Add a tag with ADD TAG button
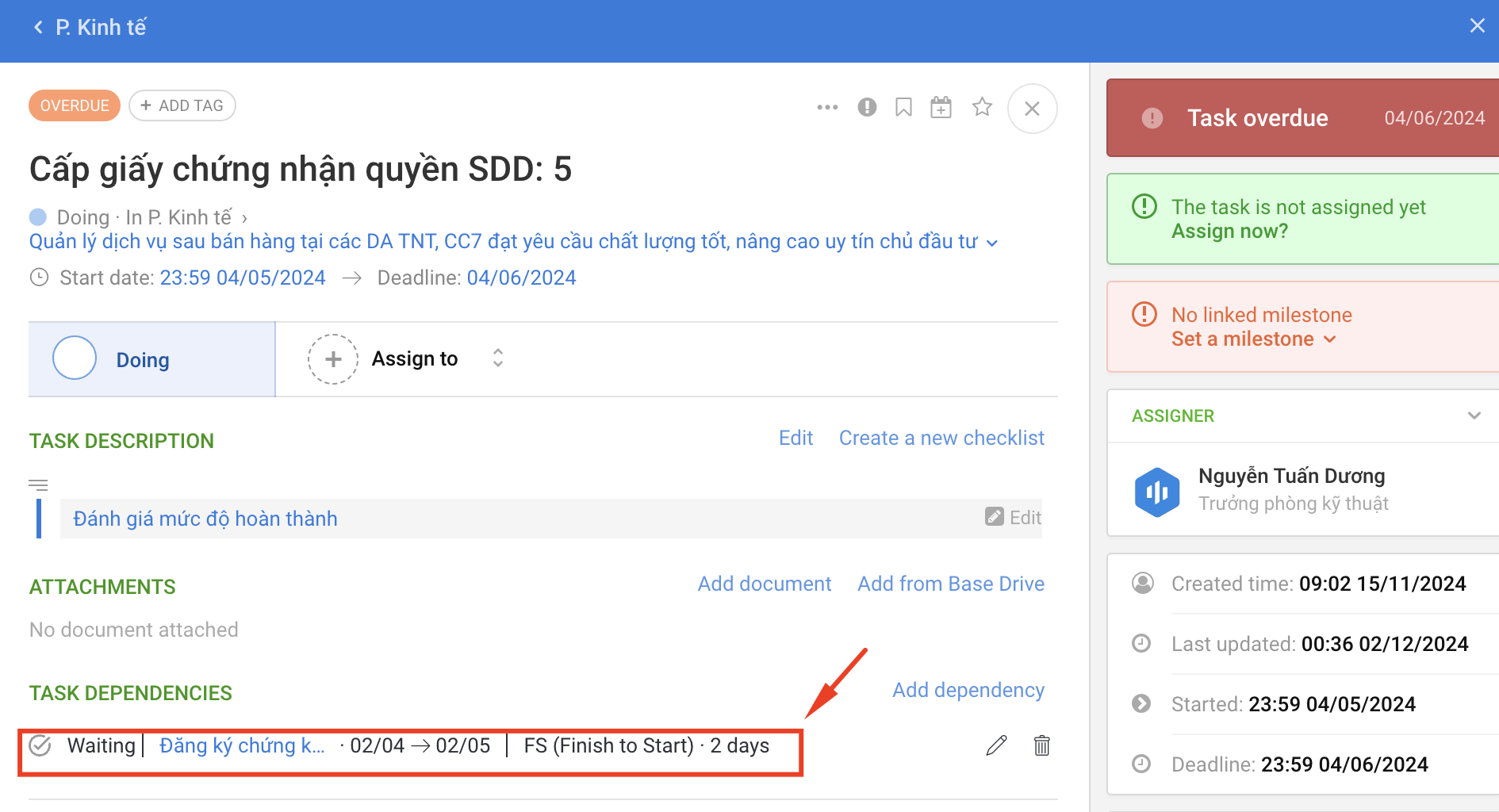The height and width of the screenshot is (812, 1499). (182, 105)
